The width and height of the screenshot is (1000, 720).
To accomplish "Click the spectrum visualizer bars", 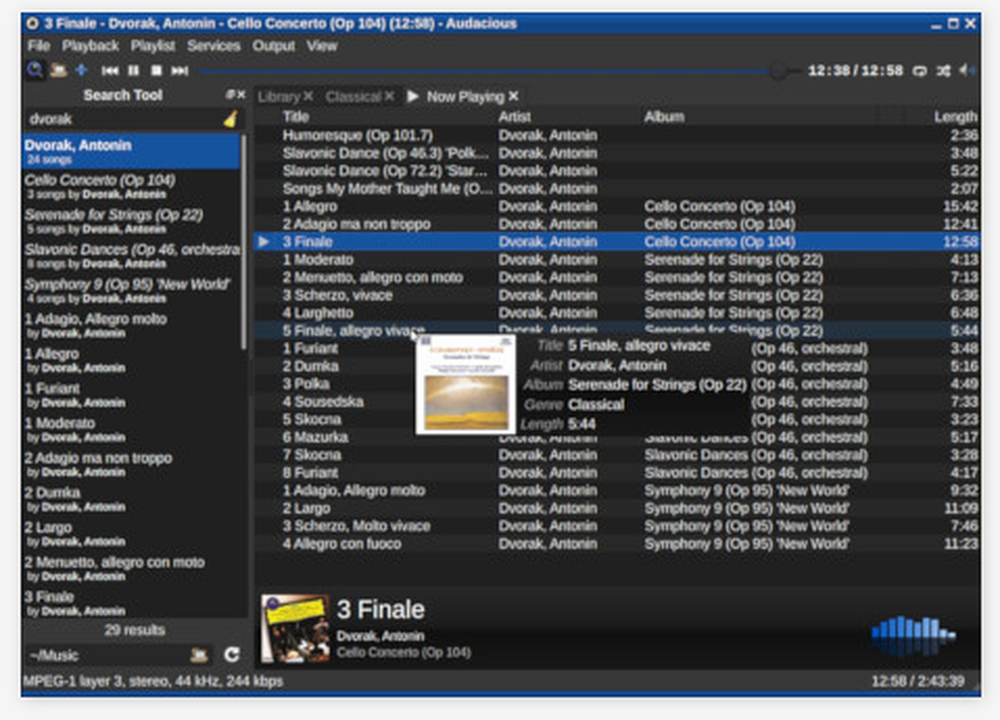I will tap(914, 635).
